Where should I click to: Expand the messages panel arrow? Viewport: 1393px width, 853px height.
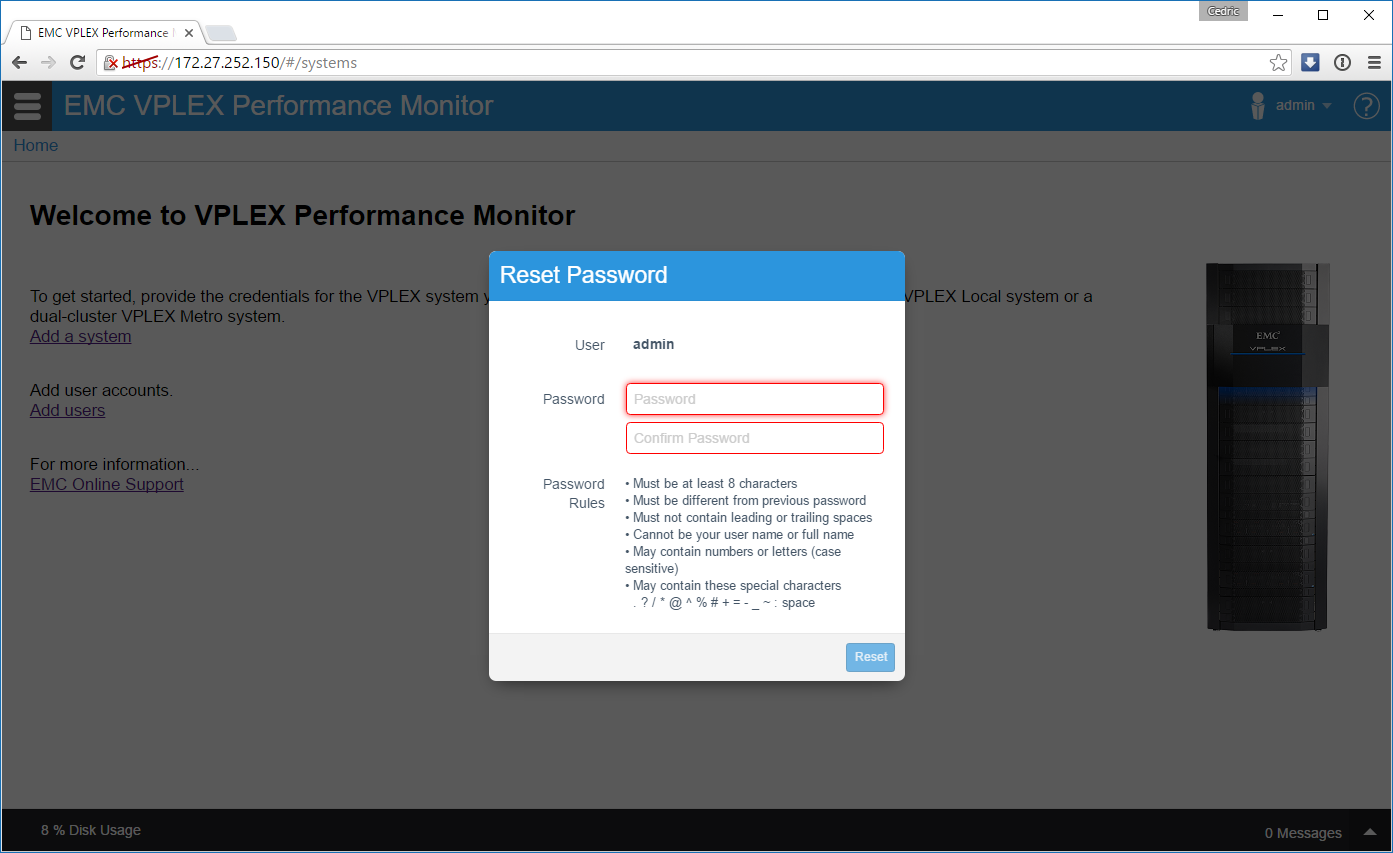click(1369, 832)
